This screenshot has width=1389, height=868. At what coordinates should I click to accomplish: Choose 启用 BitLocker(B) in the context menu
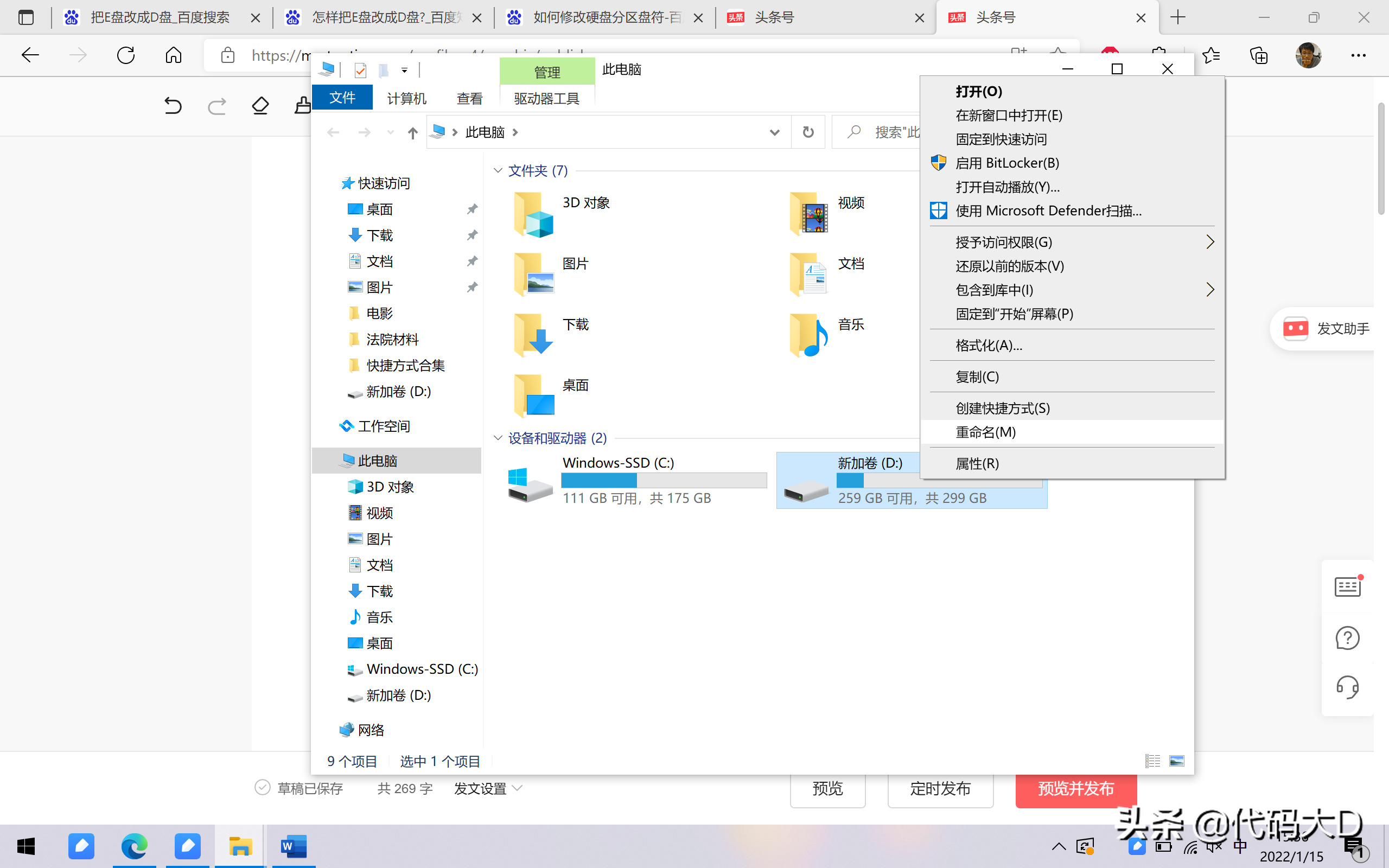pos(1072,163)
